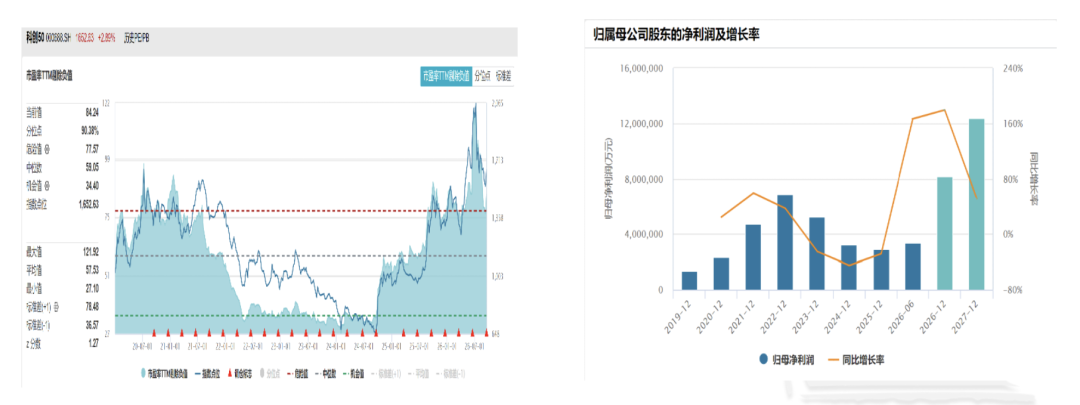Viewport: 1080px width, 405px height.
Task: Toggle the green 机会值 legend entry
Action: coord(353,373)
